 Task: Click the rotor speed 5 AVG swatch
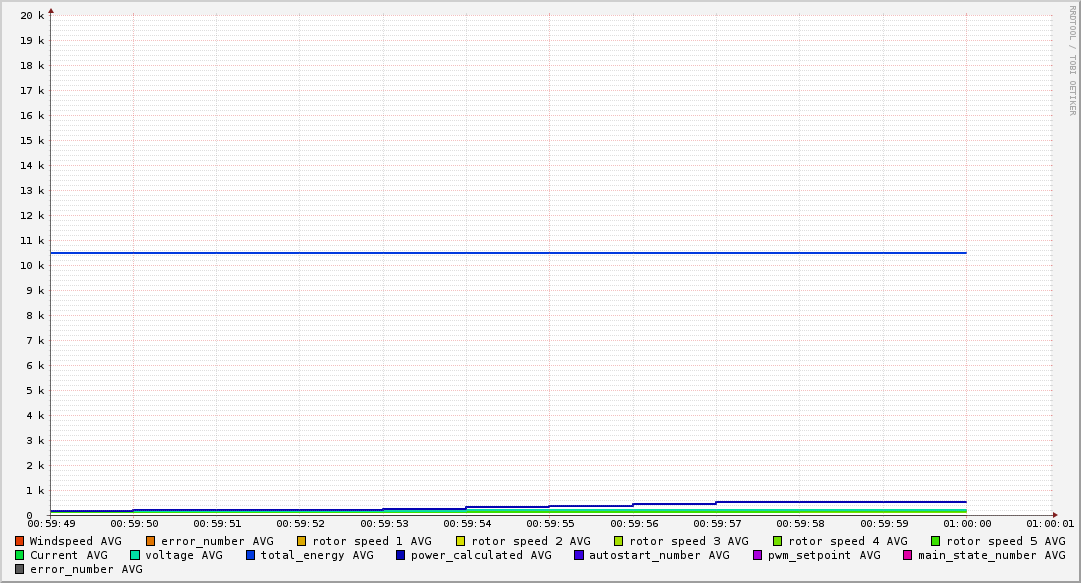pyautogui.click(x=936, y=541)
